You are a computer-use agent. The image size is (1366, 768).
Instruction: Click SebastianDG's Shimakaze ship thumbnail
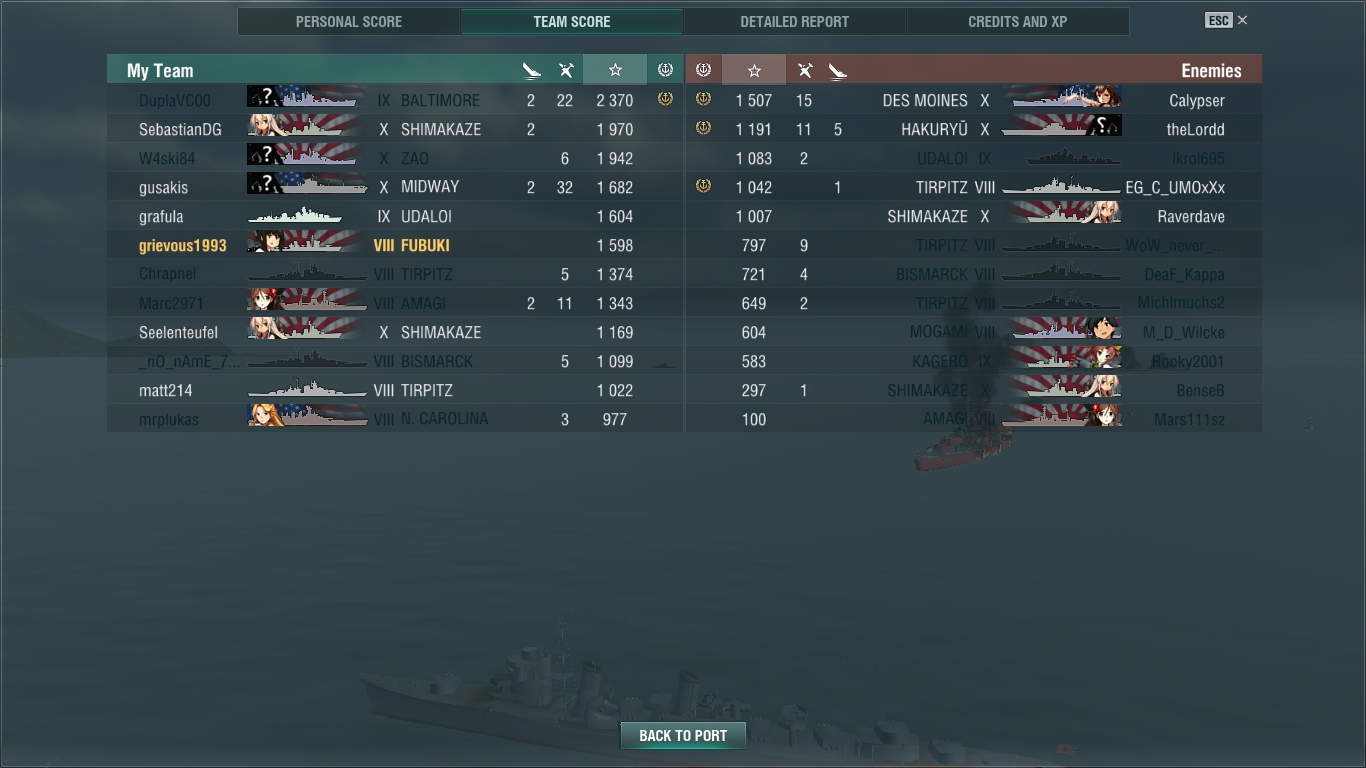(x=305, y=129)
